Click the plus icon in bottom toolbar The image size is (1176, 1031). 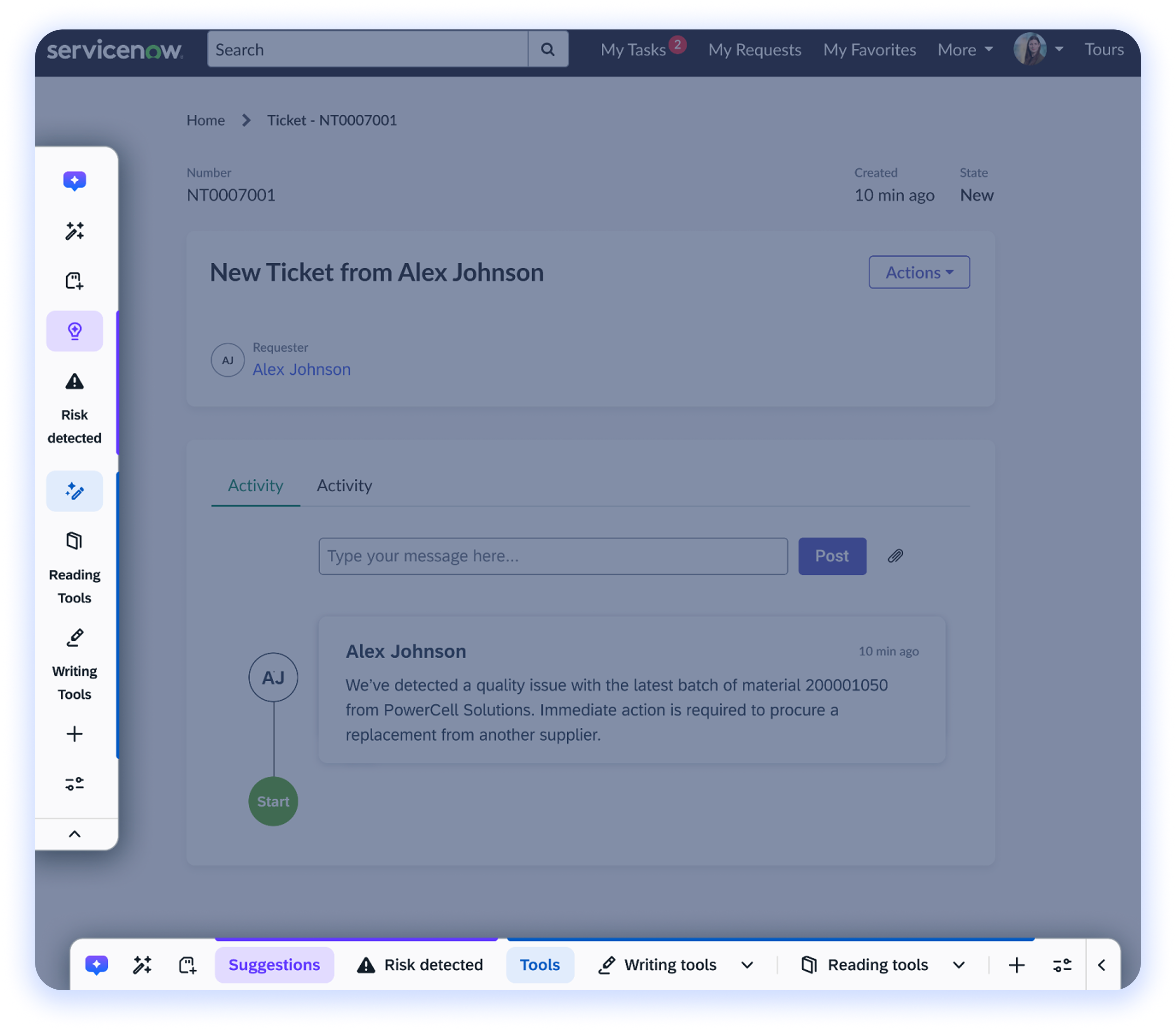(x=1017, y=965)
